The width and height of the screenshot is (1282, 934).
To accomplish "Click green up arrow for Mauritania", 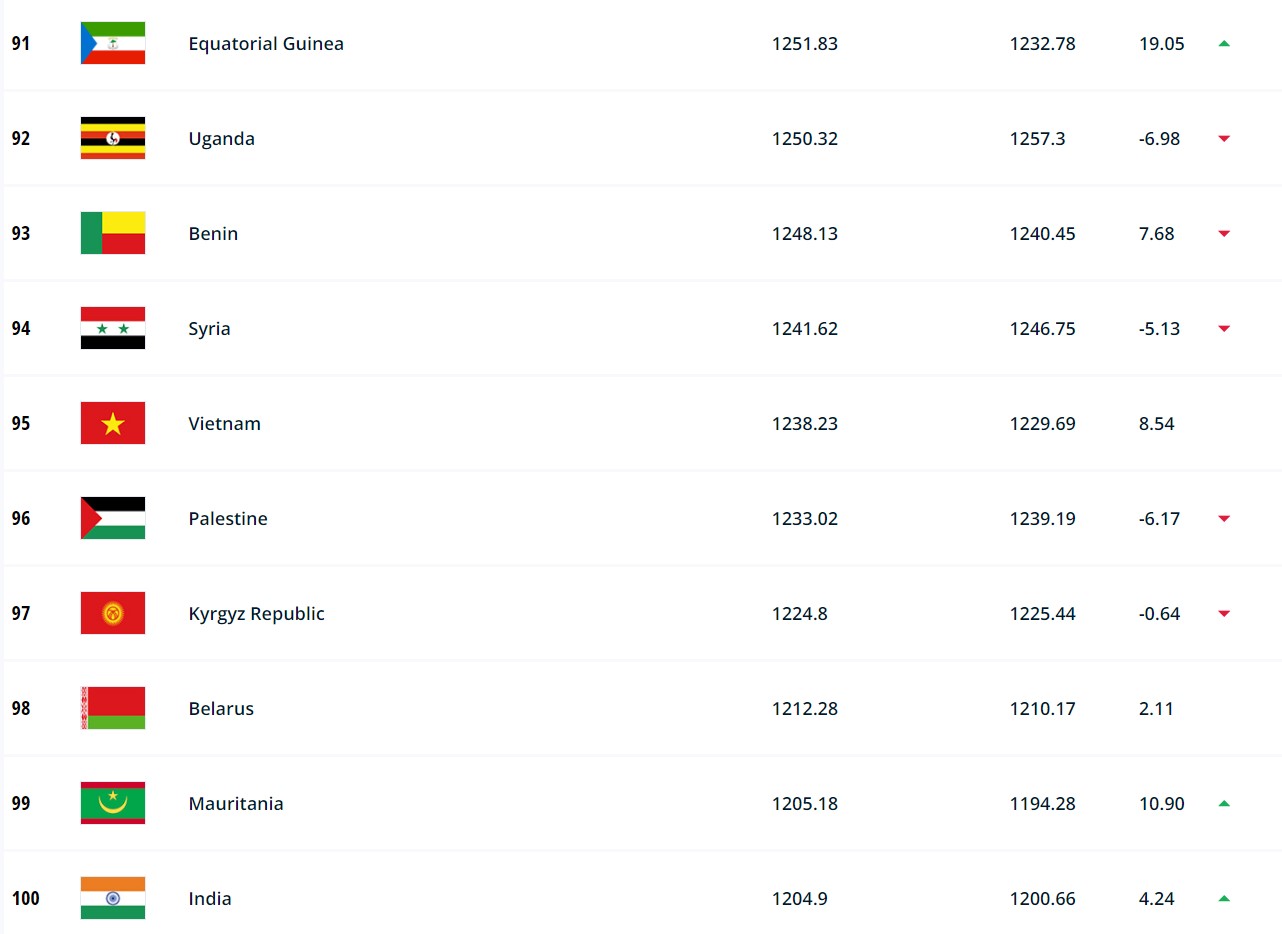I will (1223, 803).
